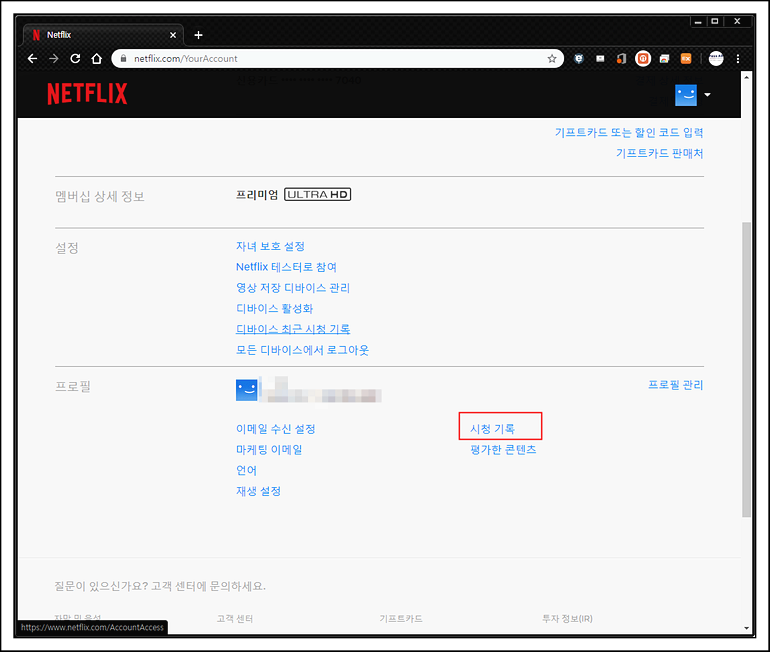Open Chrome three-dot menu
Image resolution: width=770 pixels, height=652 pixels.
coord(738,58)
